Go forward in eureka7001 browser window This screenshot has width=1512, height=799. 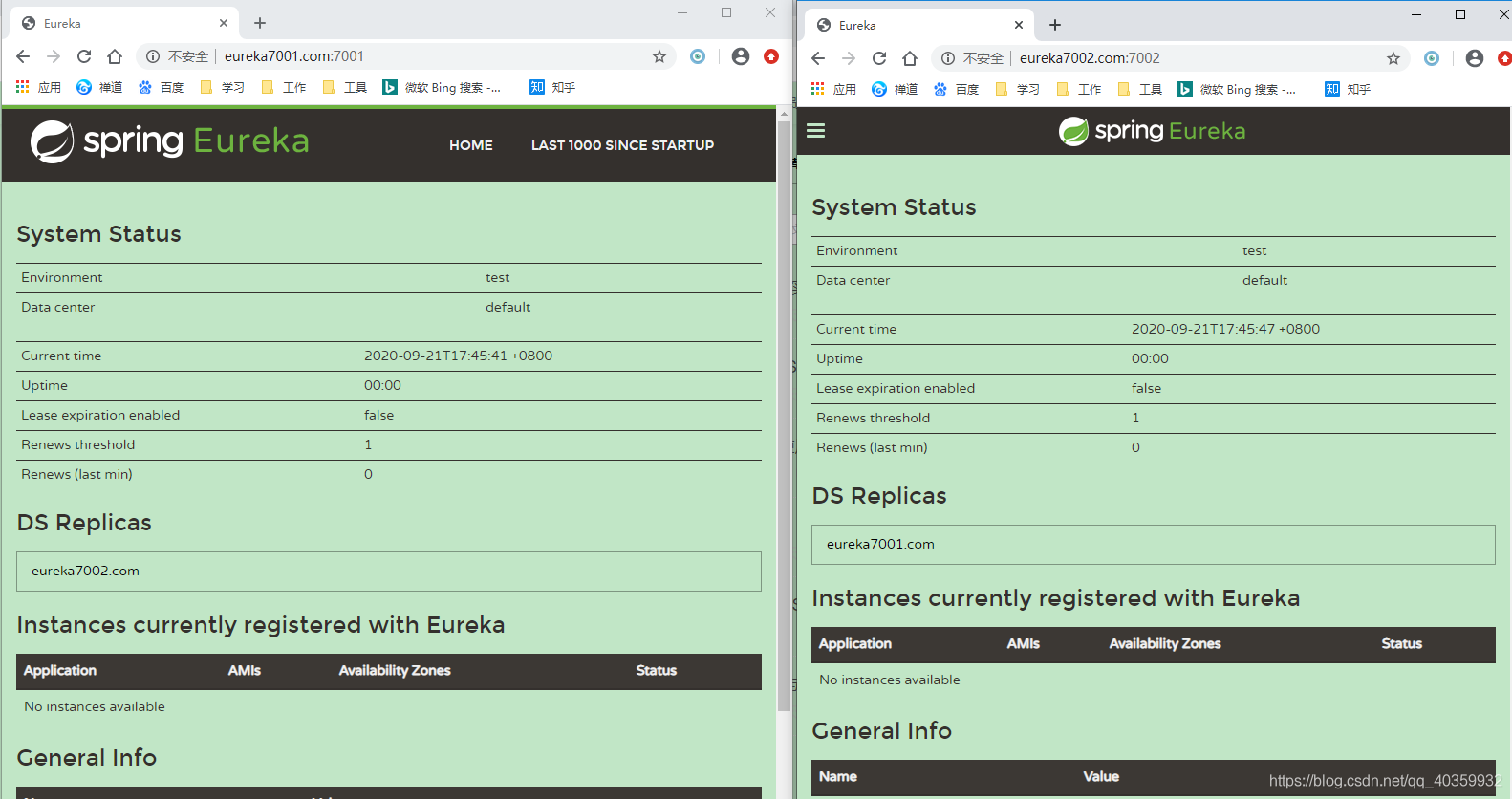tap(54, 56)
